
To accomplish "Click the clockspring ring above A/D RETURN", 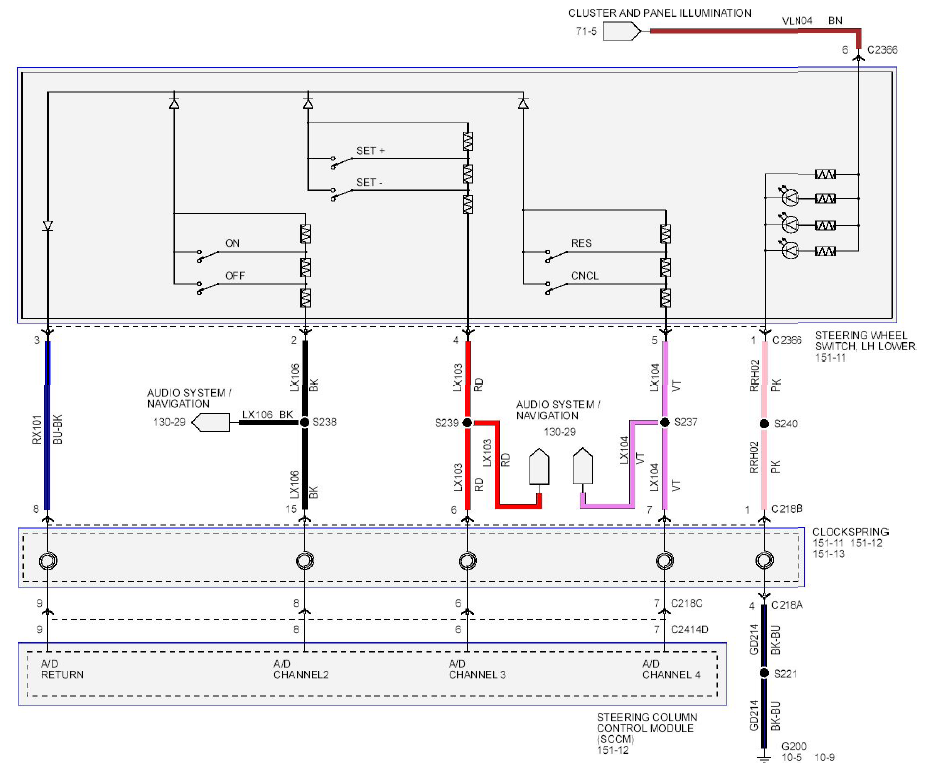I will 48,561.
